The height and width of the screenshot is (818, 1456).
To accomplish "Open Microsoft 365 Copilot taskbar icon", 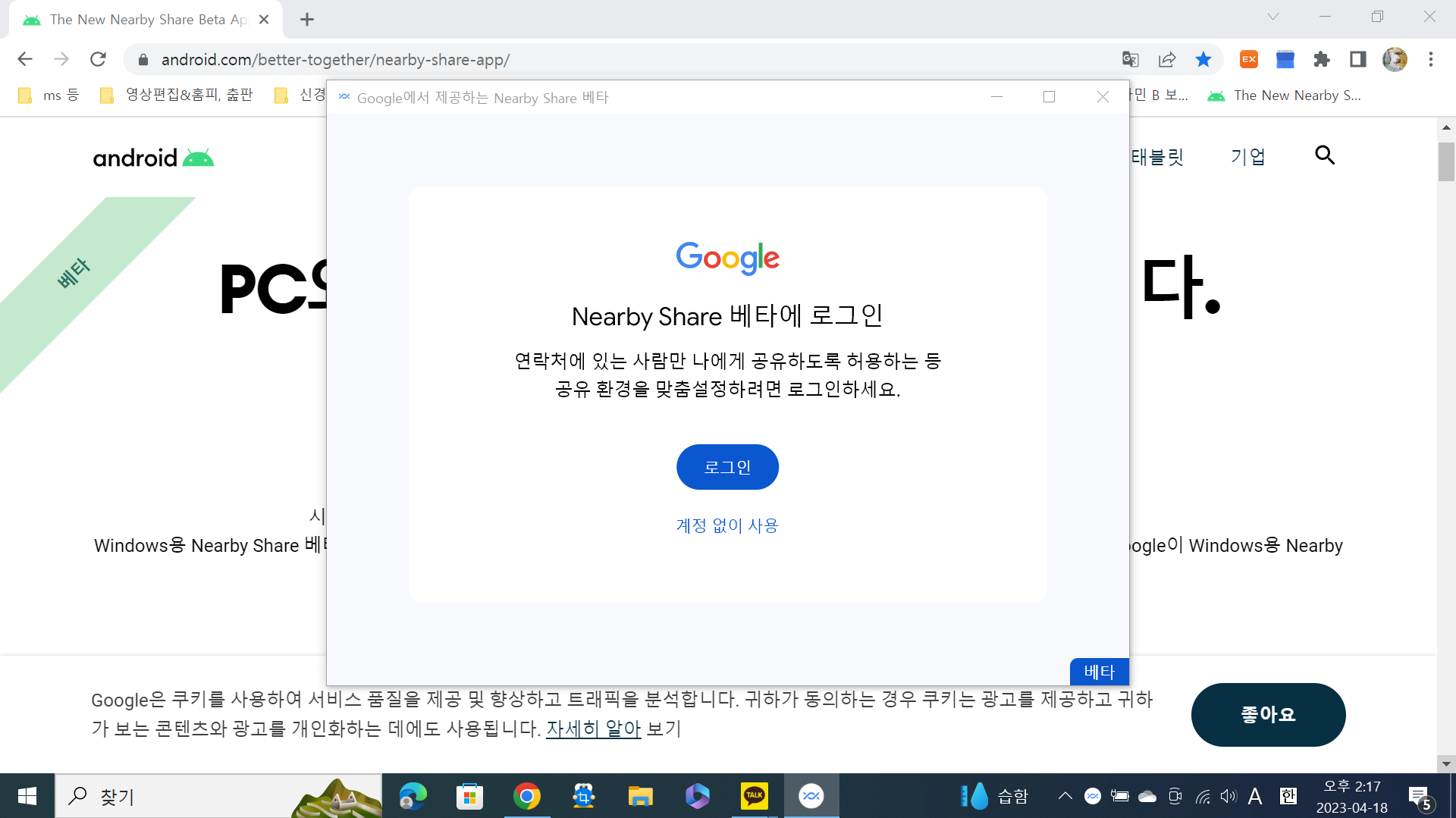I will 698,796.
